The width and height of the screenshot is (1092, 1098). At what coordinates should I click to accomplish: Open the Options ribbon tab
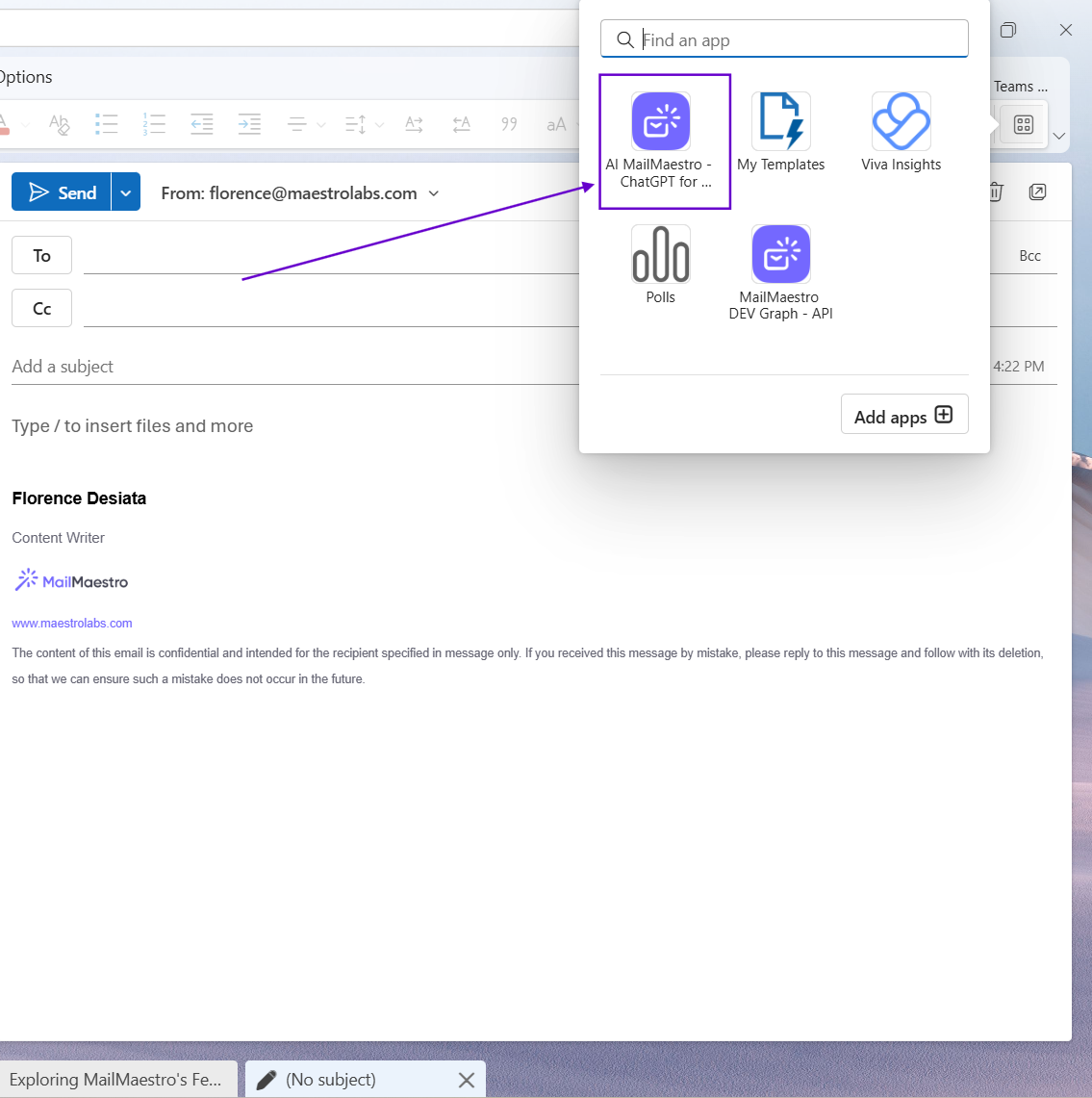click(26, 76)
